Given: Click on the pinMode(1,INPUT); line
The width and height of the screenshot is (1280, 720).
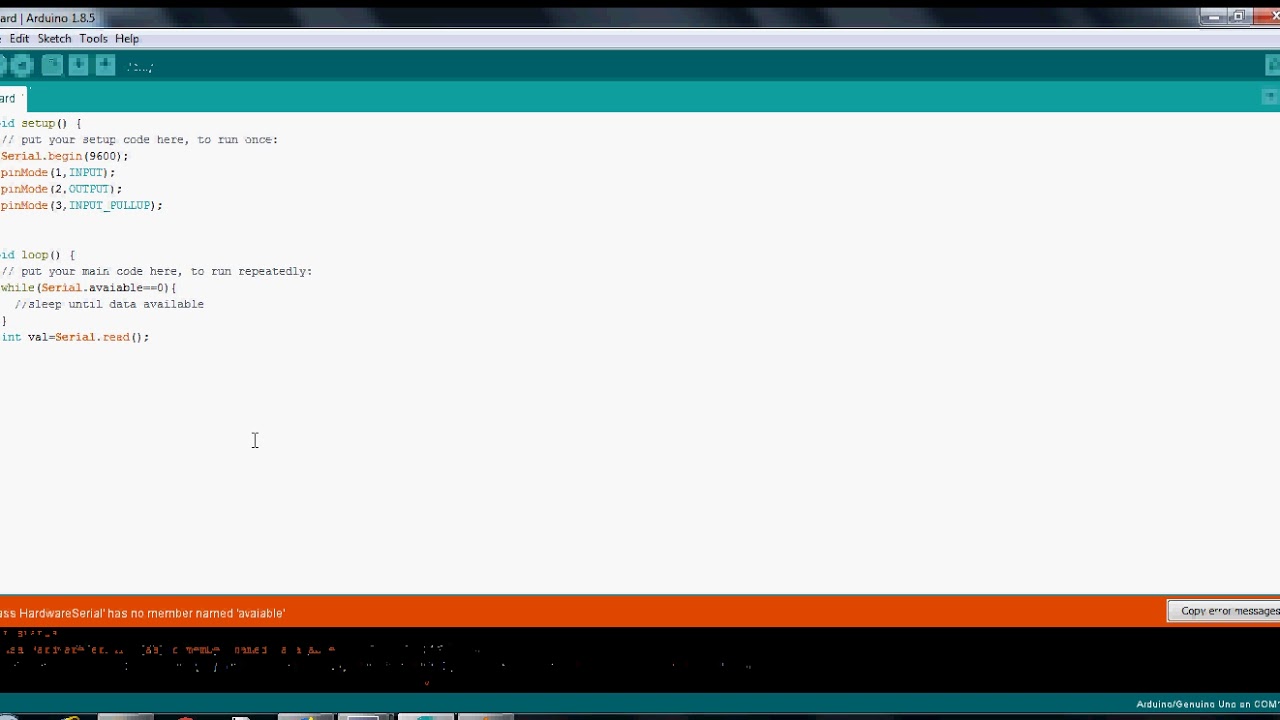Looking at the screenshot, I should tap(57, 173).
